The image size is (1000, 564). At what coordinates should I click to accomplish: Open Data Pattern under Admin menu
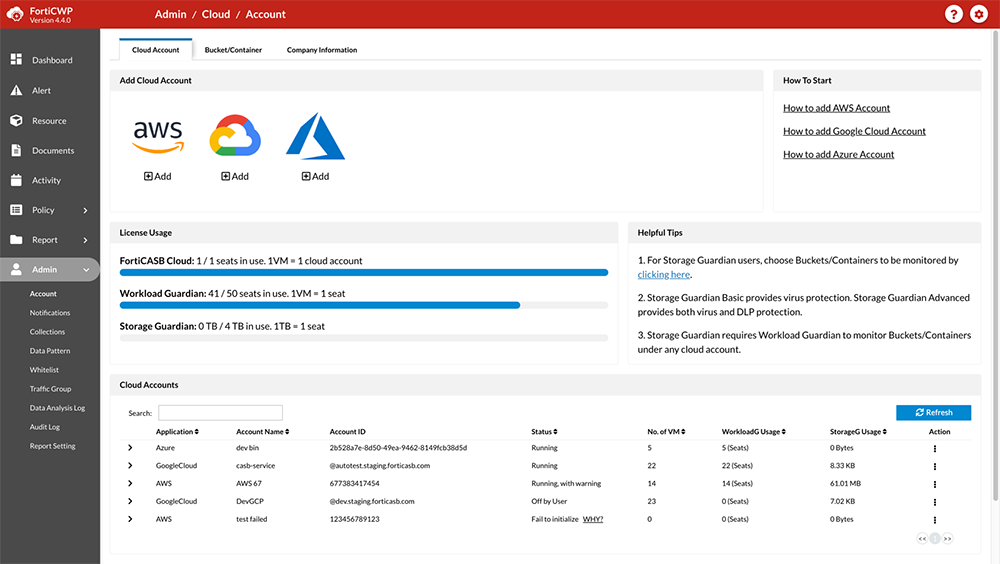[50, 351]
